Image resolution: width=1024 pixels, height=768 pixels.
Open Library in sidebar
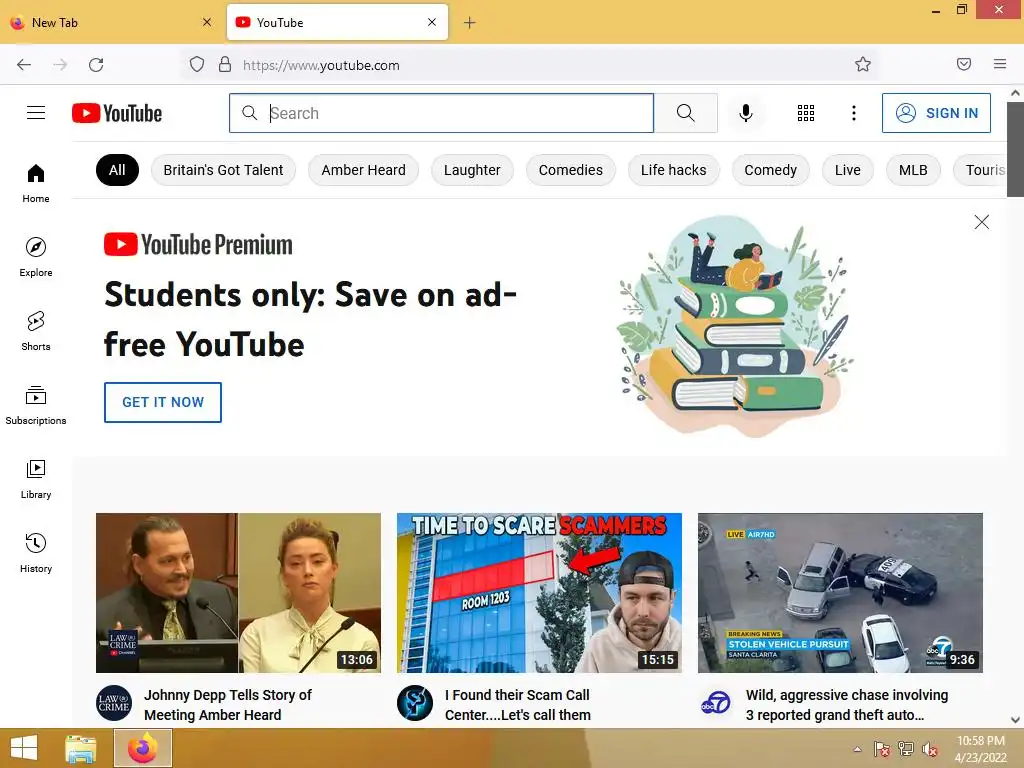[x=36, y=479]
